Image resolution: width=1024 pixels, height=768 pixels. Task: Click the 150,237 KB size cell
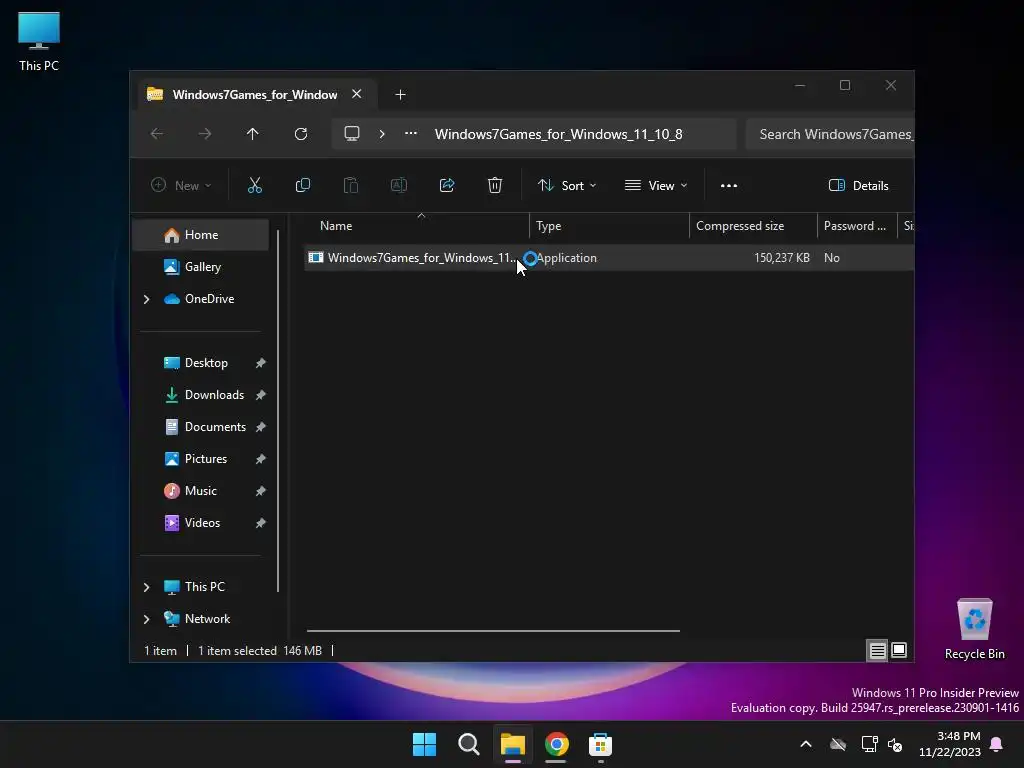coord(782,258)
